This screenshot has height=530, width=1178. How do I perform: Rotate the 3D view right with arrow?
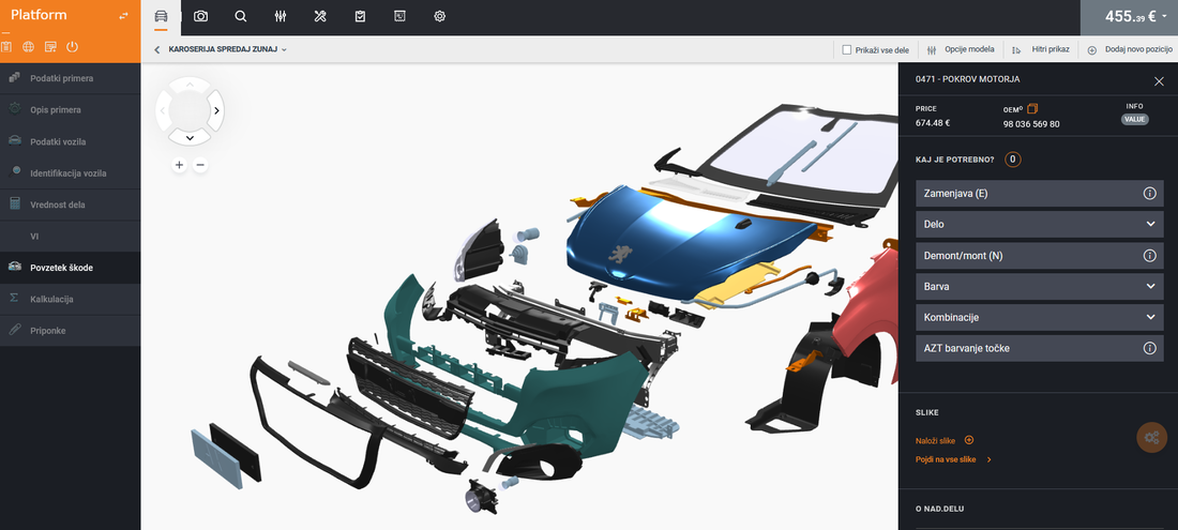click(x=216, y=110)
